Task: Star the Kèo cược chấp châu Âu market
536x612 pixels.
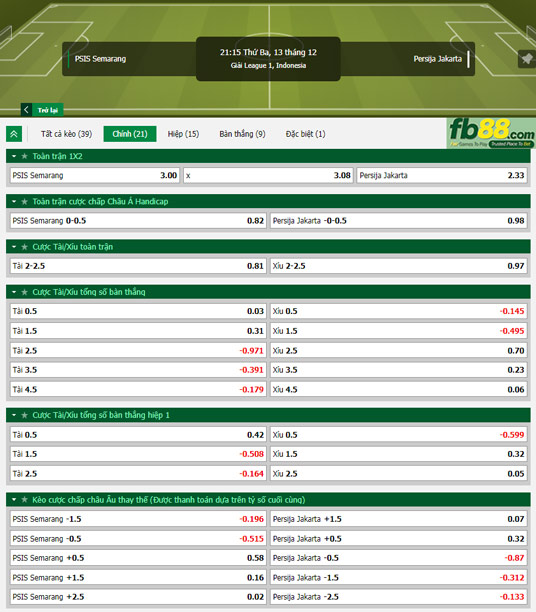Action: 25,500
